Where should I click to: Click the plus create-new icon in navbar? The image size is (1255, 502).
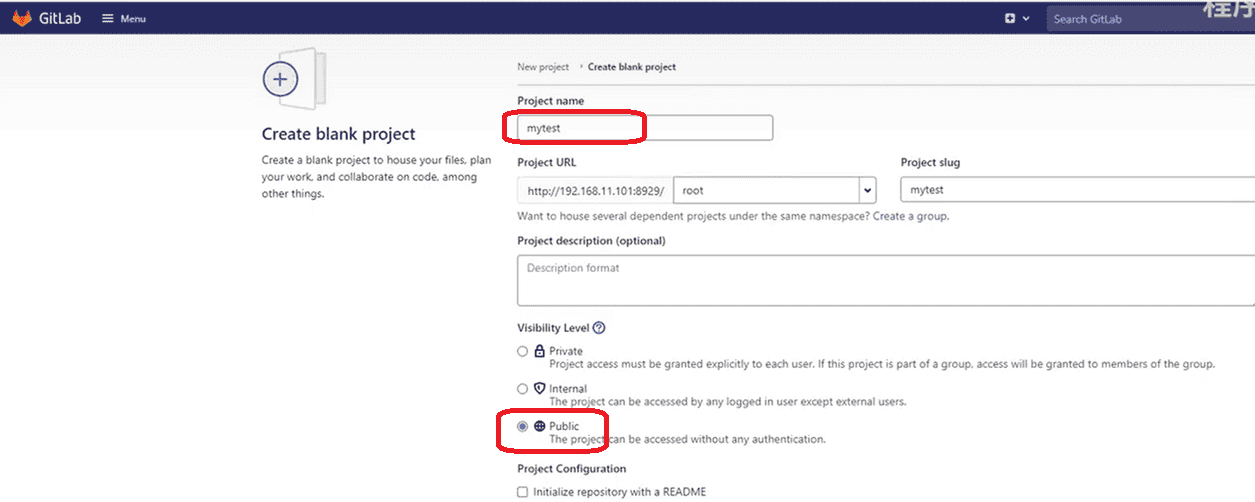[x=1010, y=19]
